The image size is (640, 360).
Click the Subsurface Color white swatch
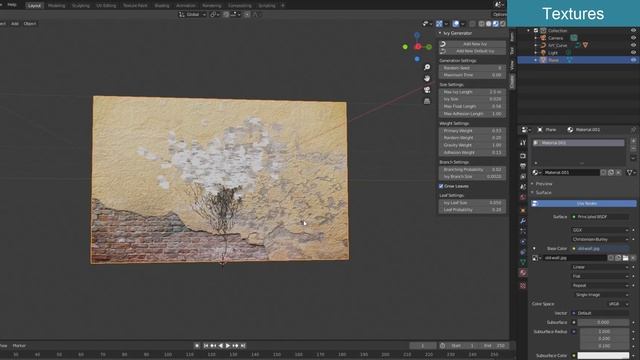coord(603,356)
